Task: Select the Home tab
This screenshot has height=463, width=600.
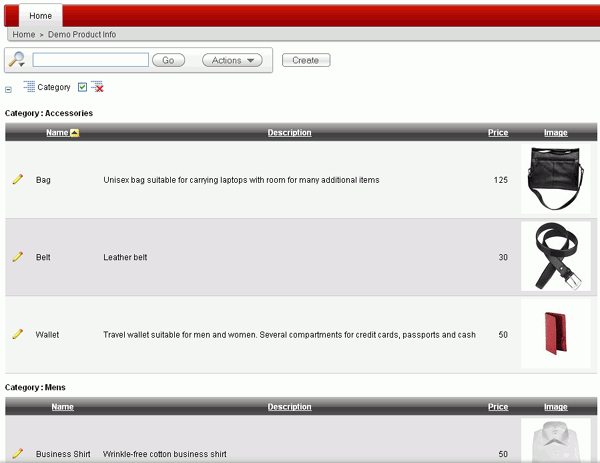Action: click(41, 16)
